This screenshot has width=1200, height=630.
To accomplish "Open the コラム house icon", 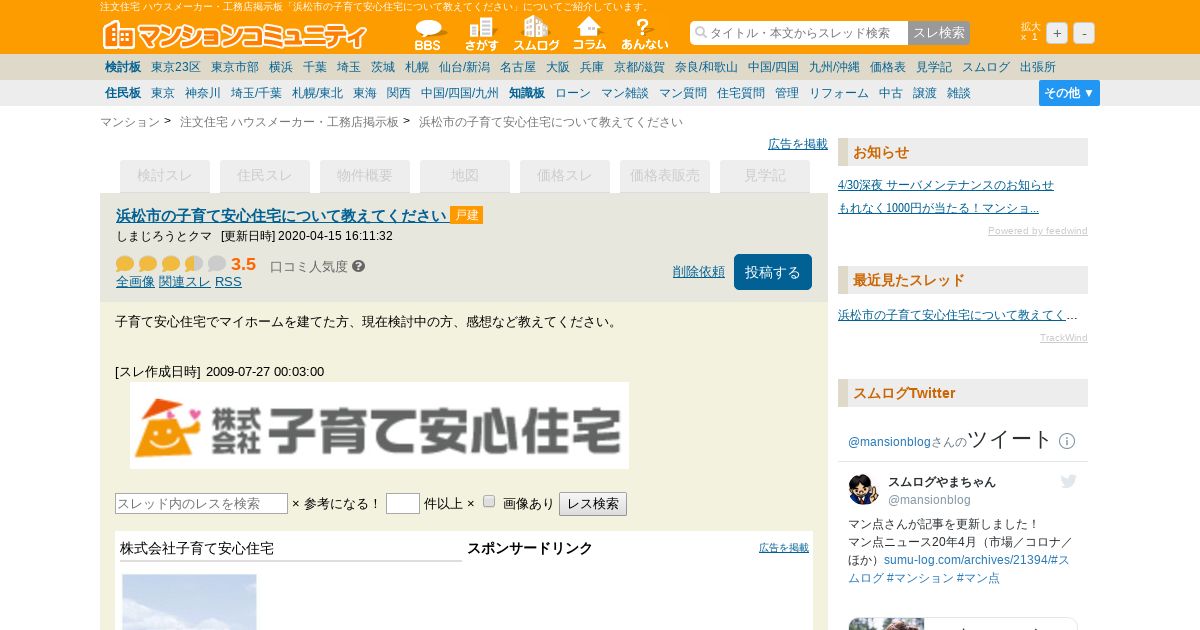I will pos(590,34).
